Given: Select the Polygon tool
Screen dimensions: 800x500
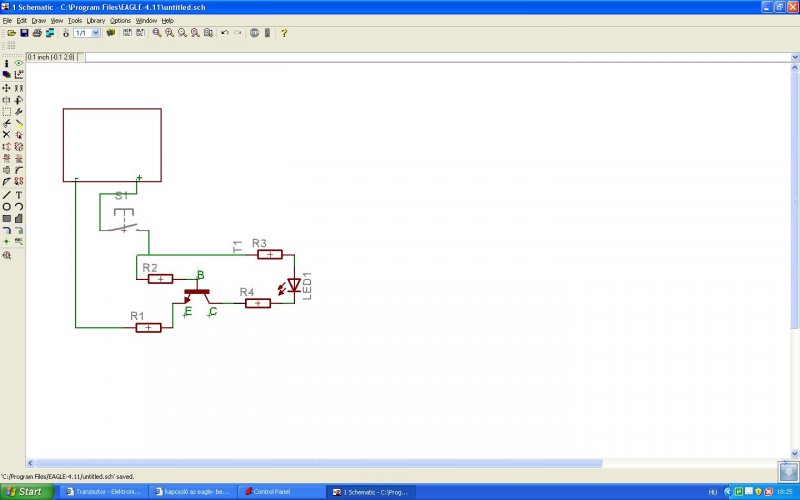Looking at the screenshot, I should [x=19, y=218].
